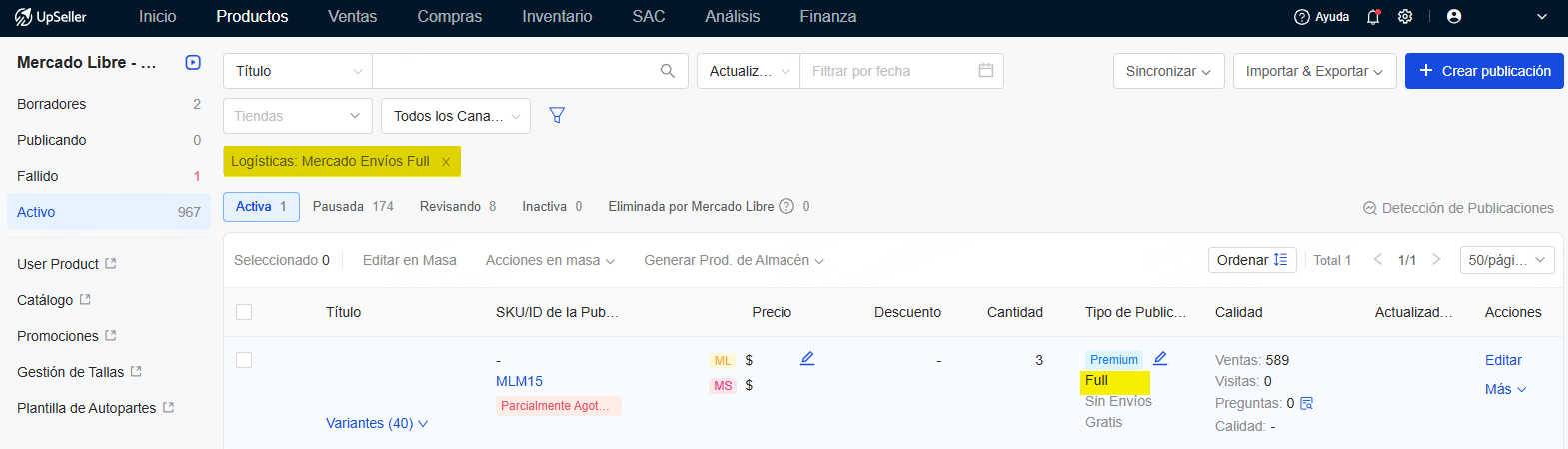Click Editar en Masa

410,260
